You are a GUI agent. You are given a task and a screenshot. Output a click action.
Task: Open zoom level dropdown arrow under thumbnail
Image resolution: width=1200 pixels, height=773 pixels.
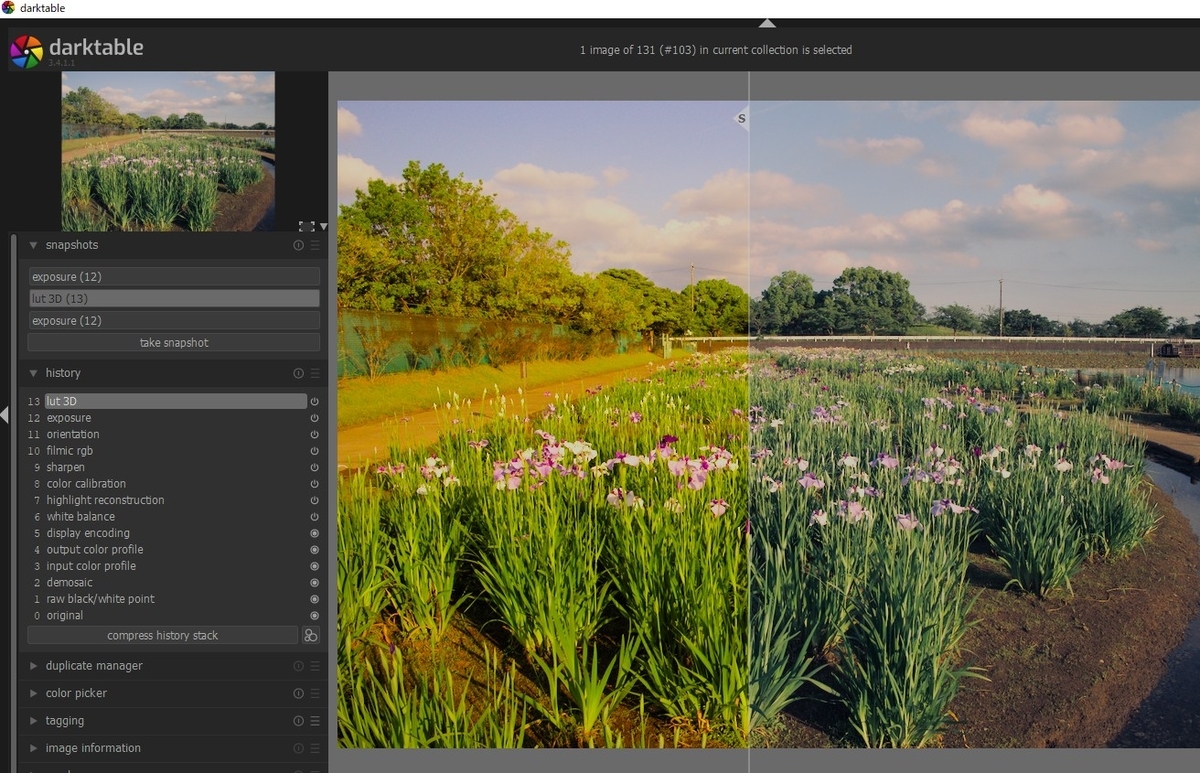323,227
